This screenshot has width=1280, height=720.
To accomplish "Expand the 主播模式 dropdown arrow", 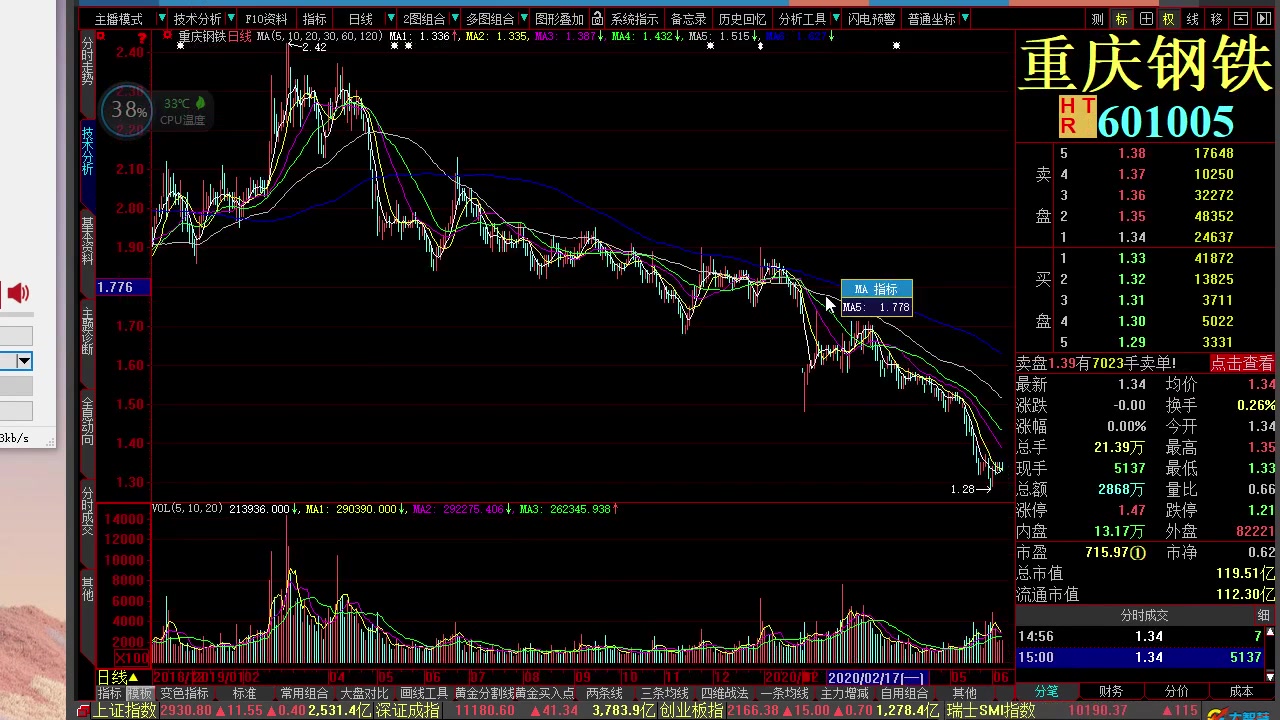I will click(x=162, y=19).
